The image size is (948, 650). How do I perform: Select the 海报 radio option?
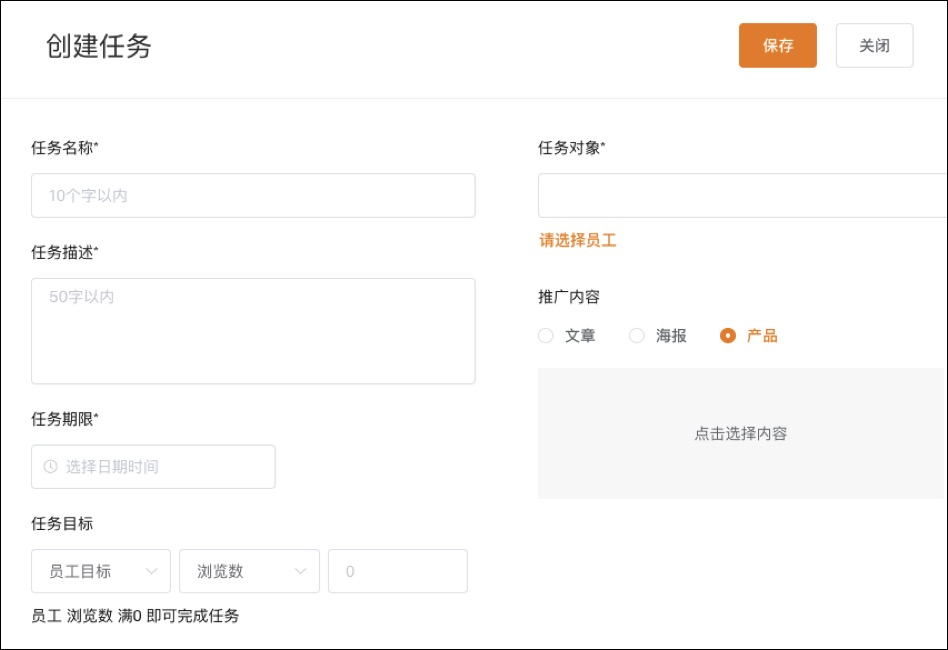pos(637,336)
